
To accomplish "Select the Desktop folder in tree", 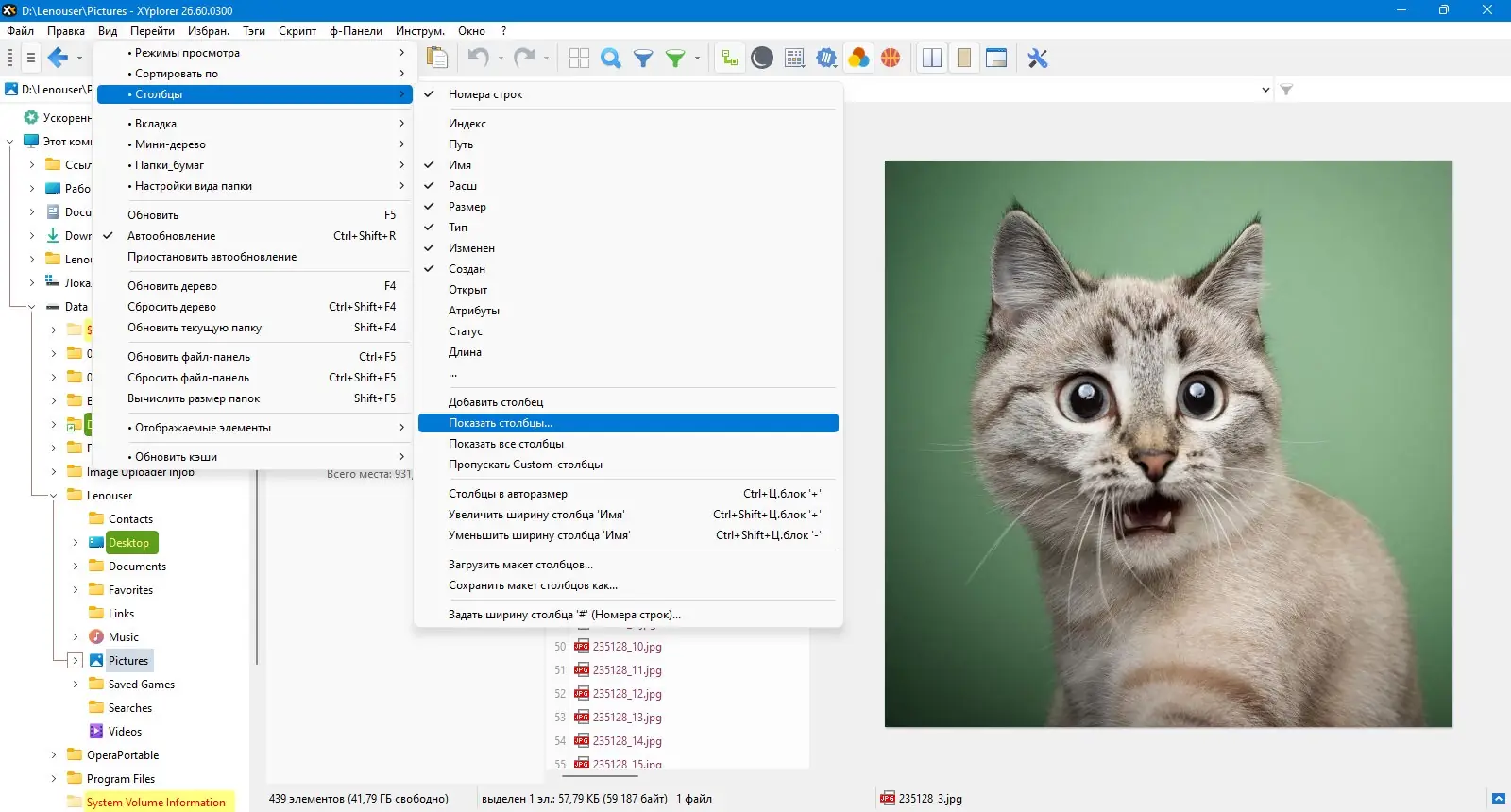I will pyautogui.click(x=128, y=543).
